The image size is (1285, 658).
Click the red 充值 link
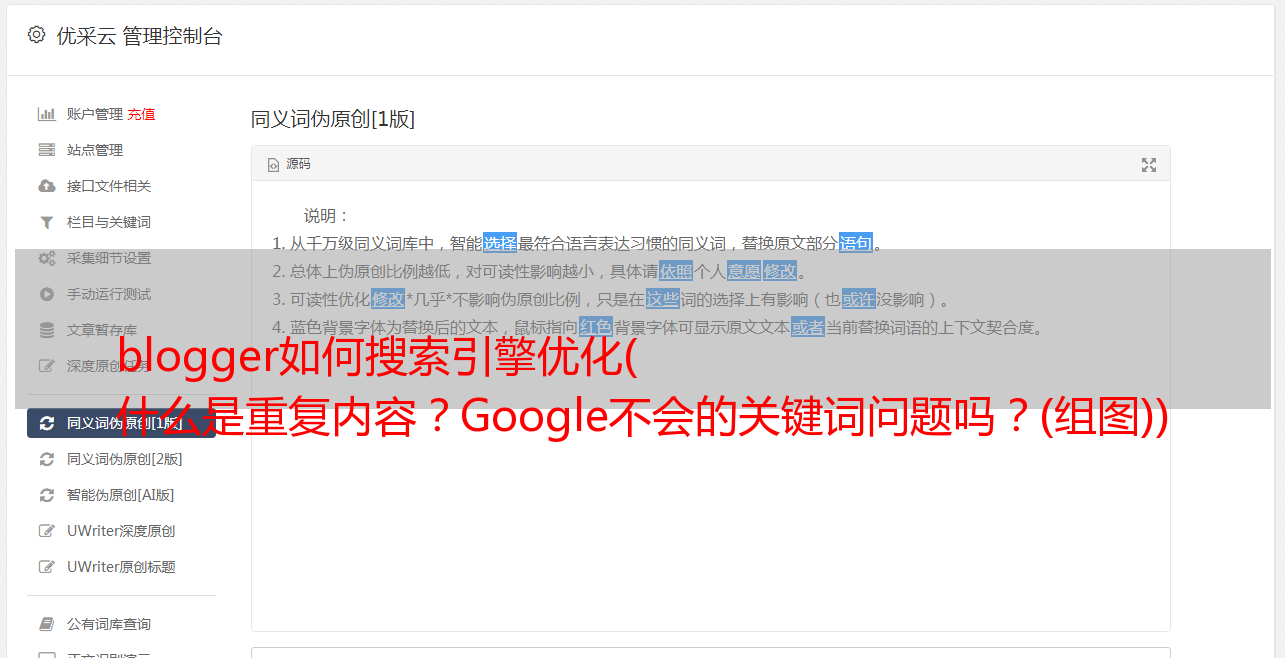[141, 114]
